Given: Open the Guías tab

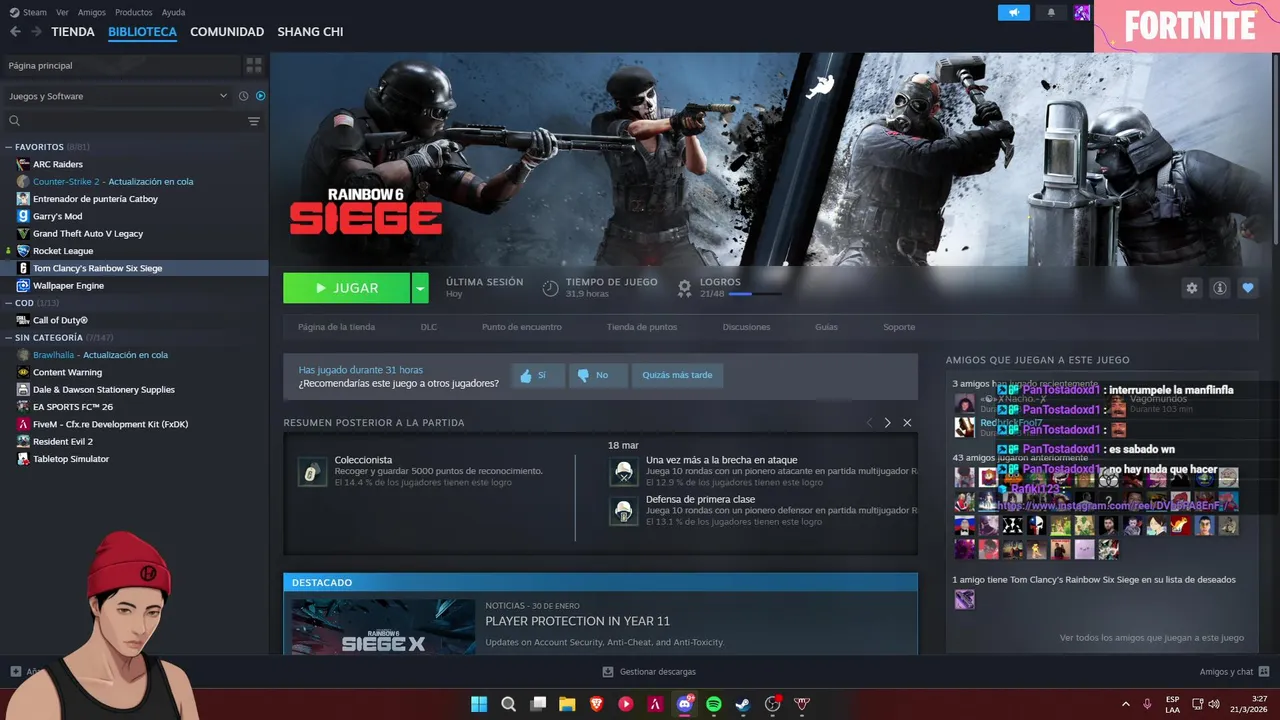Looking at the screenshot, I should [826, 327].
